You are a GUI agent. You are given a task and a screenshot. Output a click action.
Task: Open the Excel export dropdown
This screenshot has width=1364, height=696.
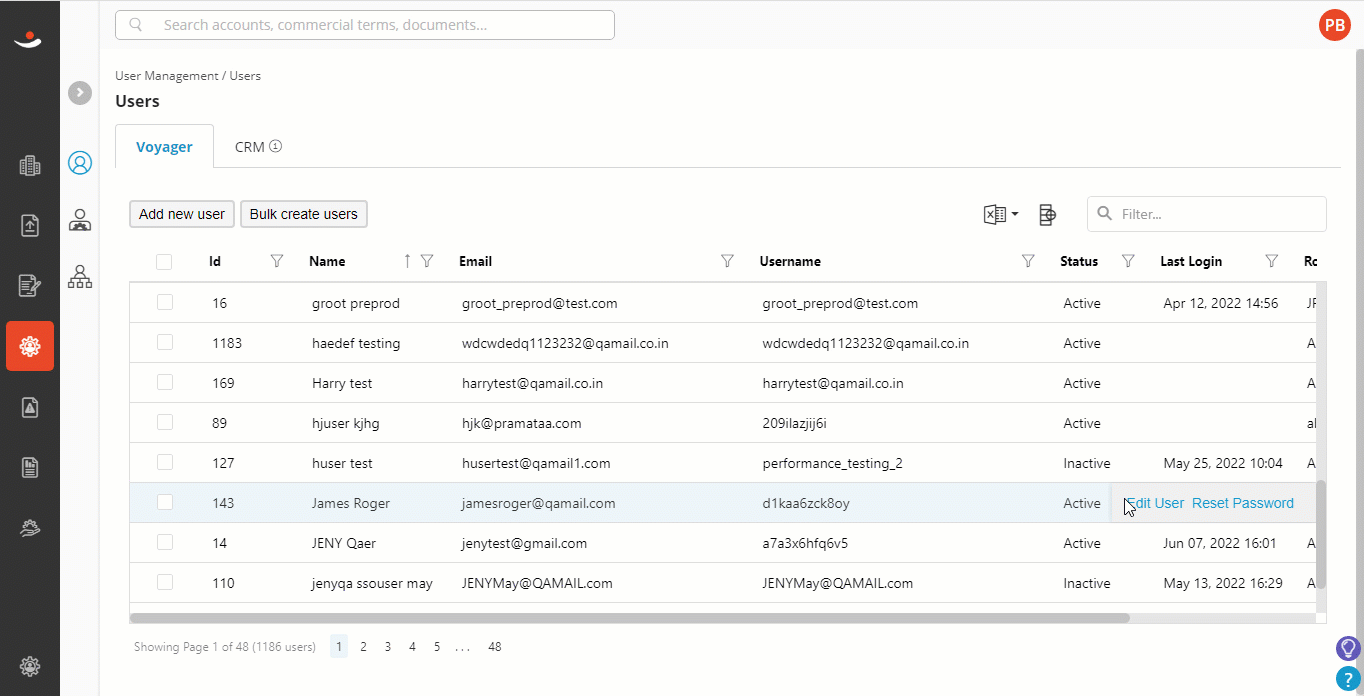[1001, 214]
